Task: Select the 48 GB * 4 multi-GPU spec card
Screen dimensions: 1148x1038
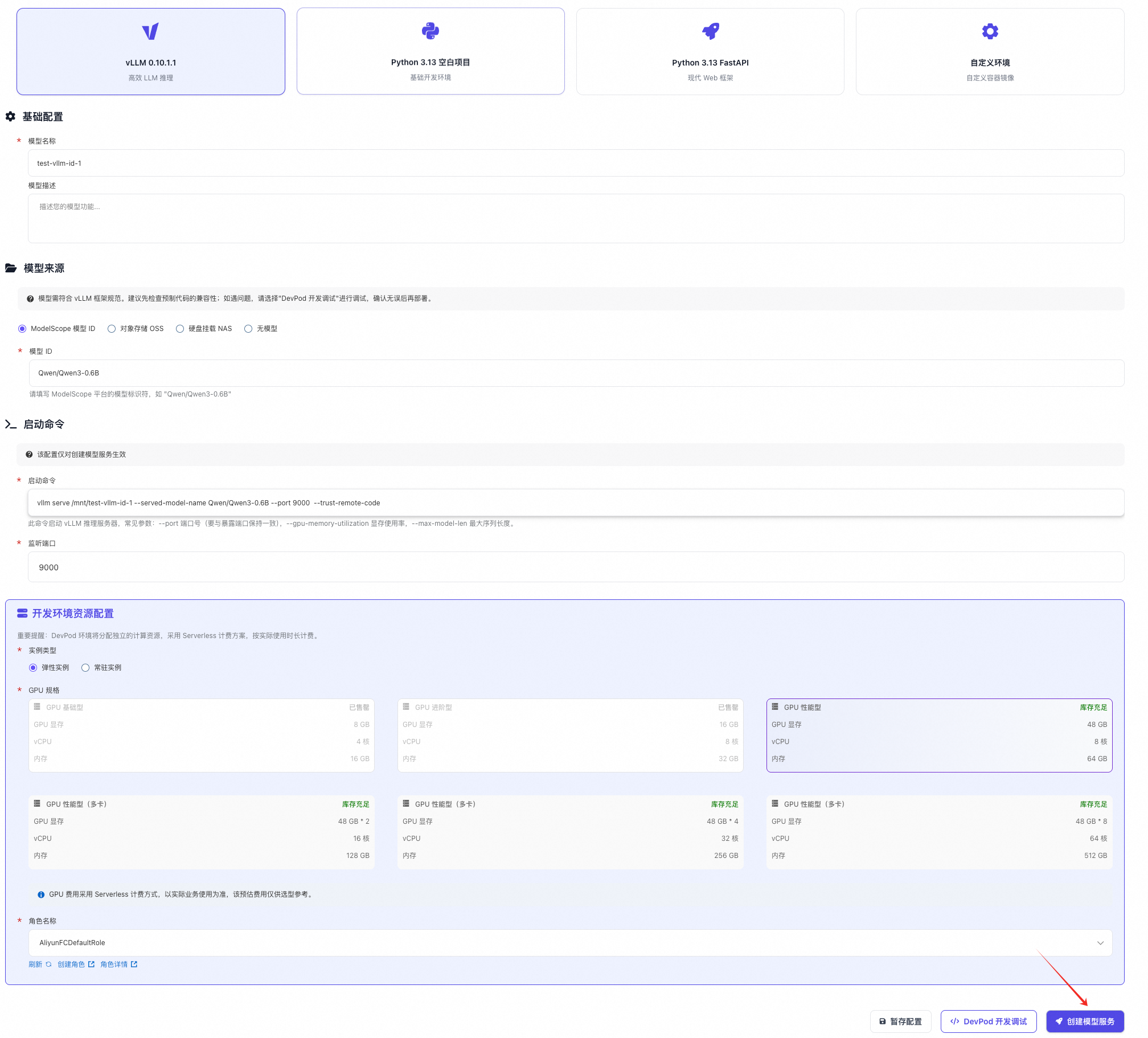Action: pos(570,832)
